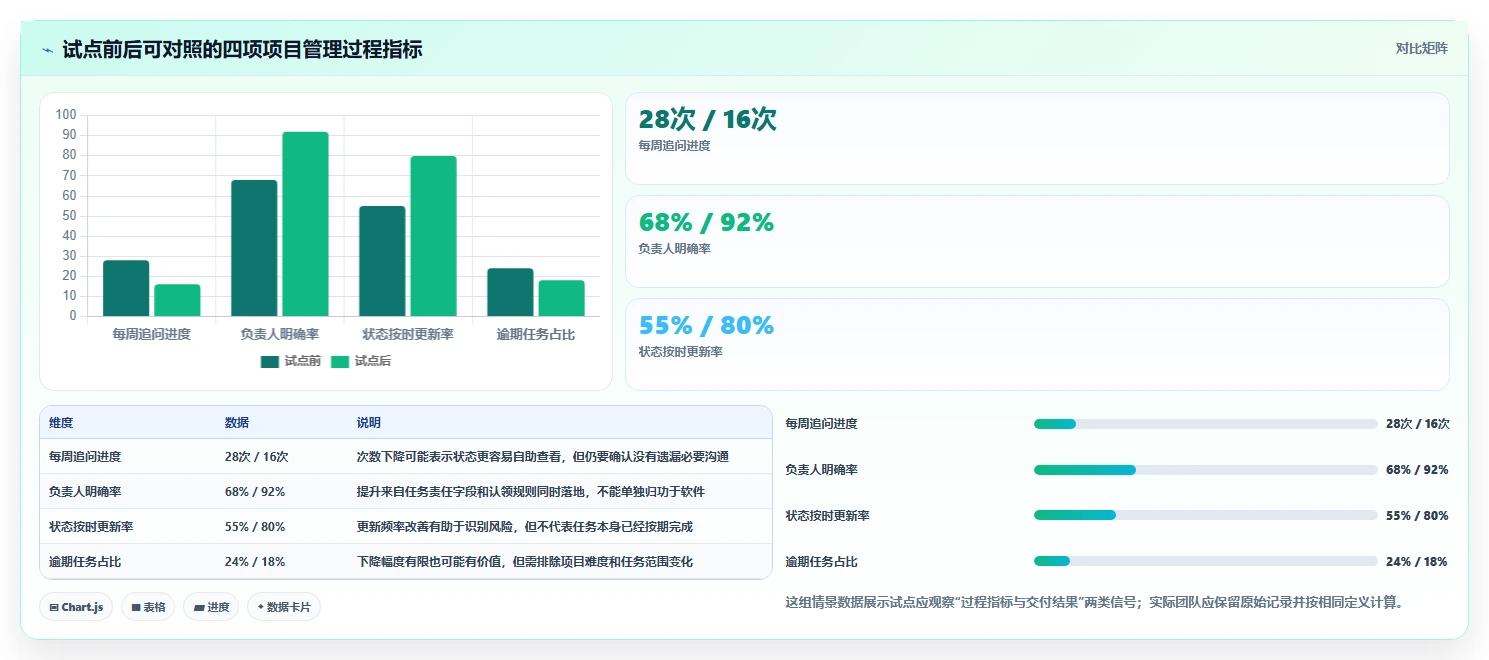Click the 试点前 bar for 状态按时更新率

(382, 261)
